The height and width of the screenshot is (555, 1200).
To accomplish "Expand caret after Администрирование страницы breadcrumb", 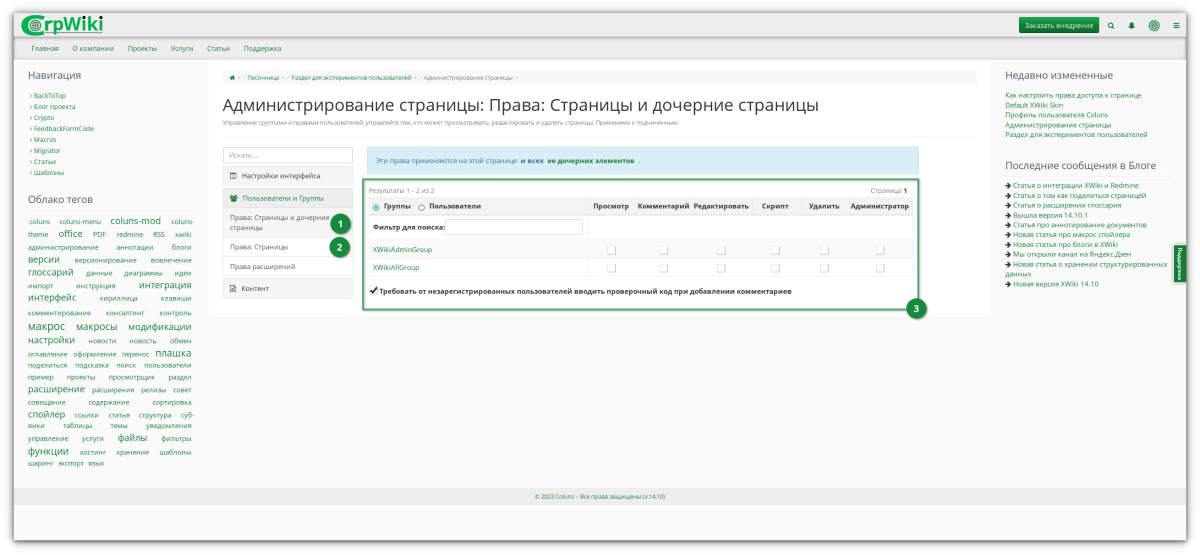I will (516, 77).
